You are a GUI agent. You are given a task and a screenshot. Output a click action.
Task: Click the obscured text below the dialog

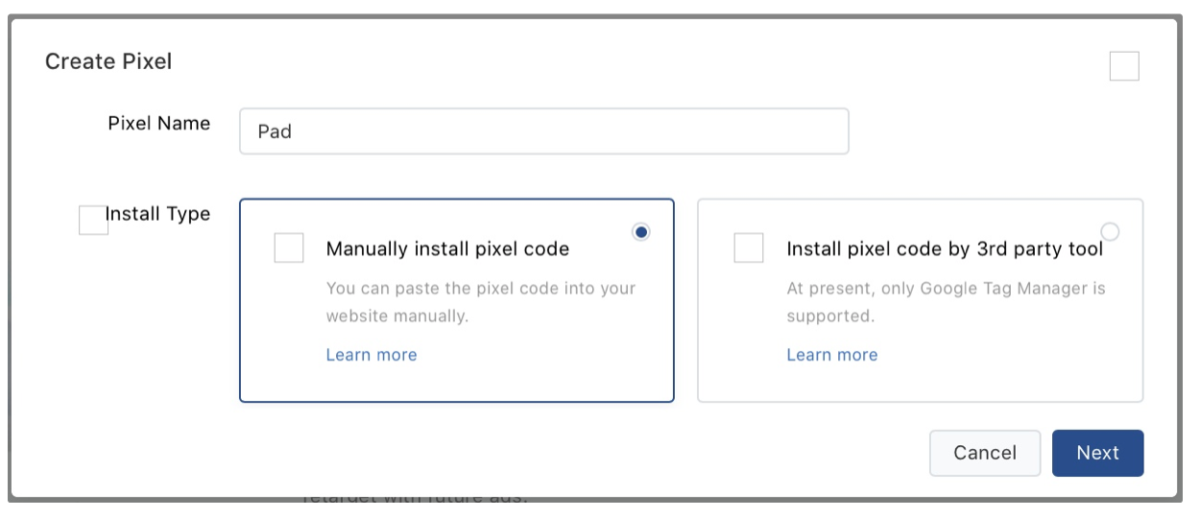pyautogui.click(x=414, y=496)
